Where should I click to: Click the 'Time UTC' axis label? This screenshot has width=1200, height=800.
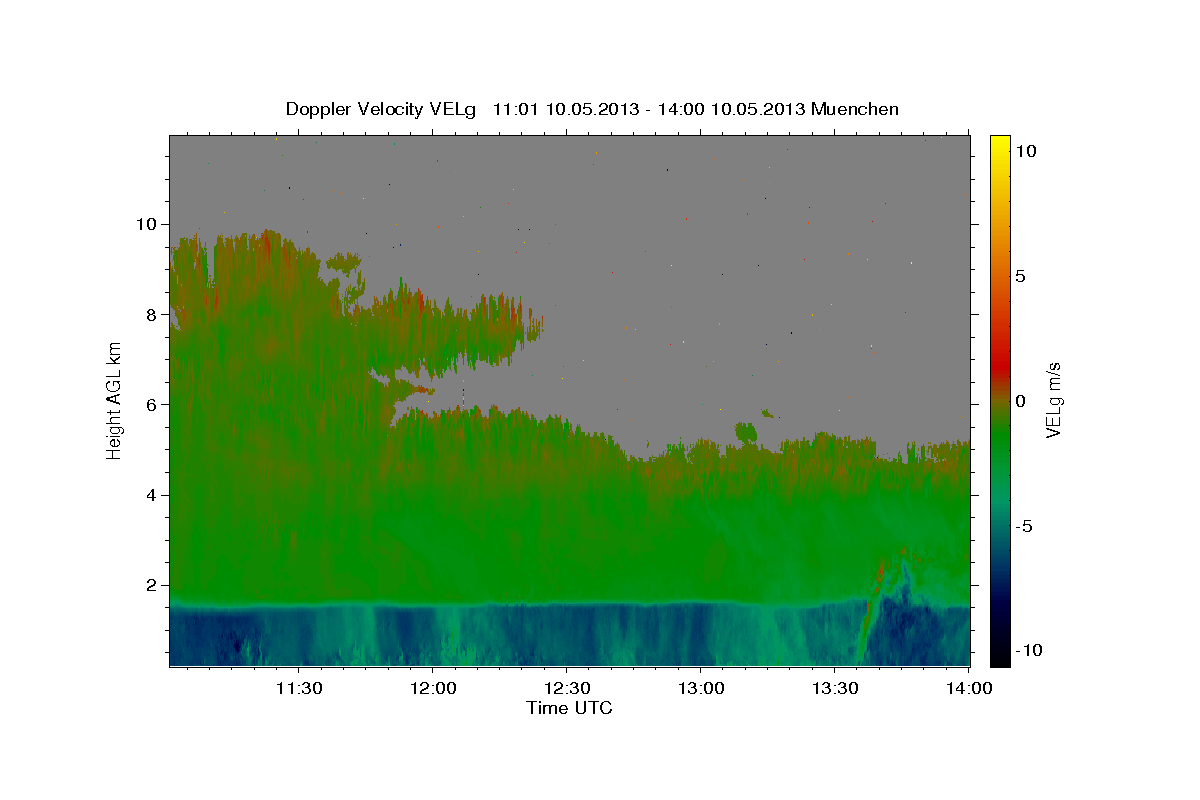coord(569,708)
